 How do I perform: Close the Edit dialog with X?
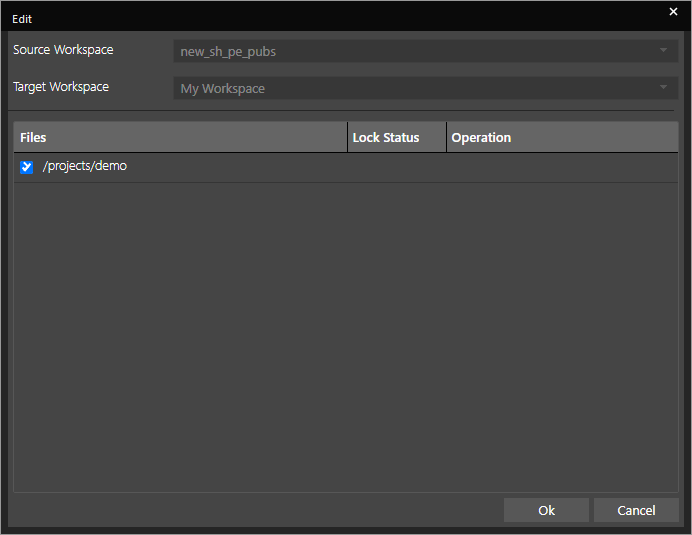coord(673,11)
